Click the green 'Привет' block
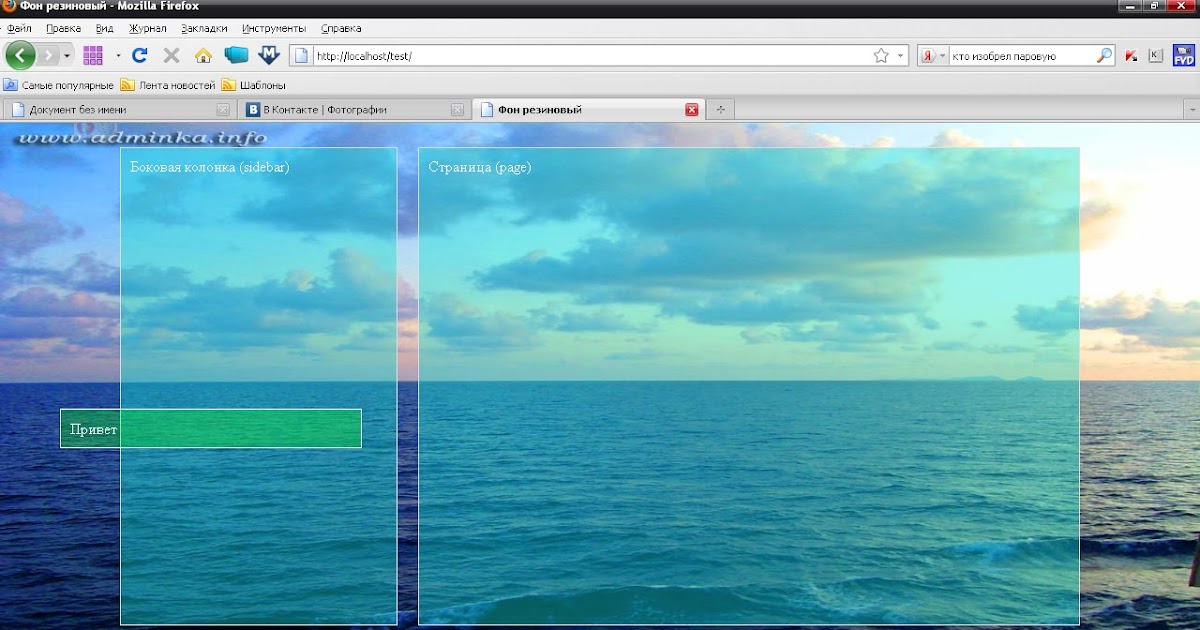Screen dimensions: 1200x630 pos(211,428)
